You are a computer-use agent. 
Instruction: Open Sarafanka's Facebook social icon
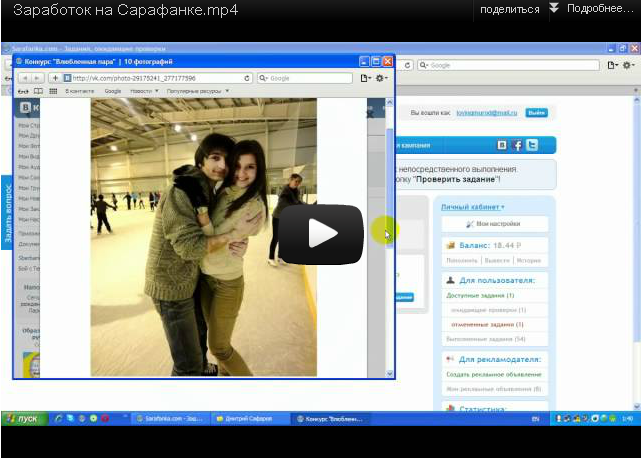coord(517,145)
